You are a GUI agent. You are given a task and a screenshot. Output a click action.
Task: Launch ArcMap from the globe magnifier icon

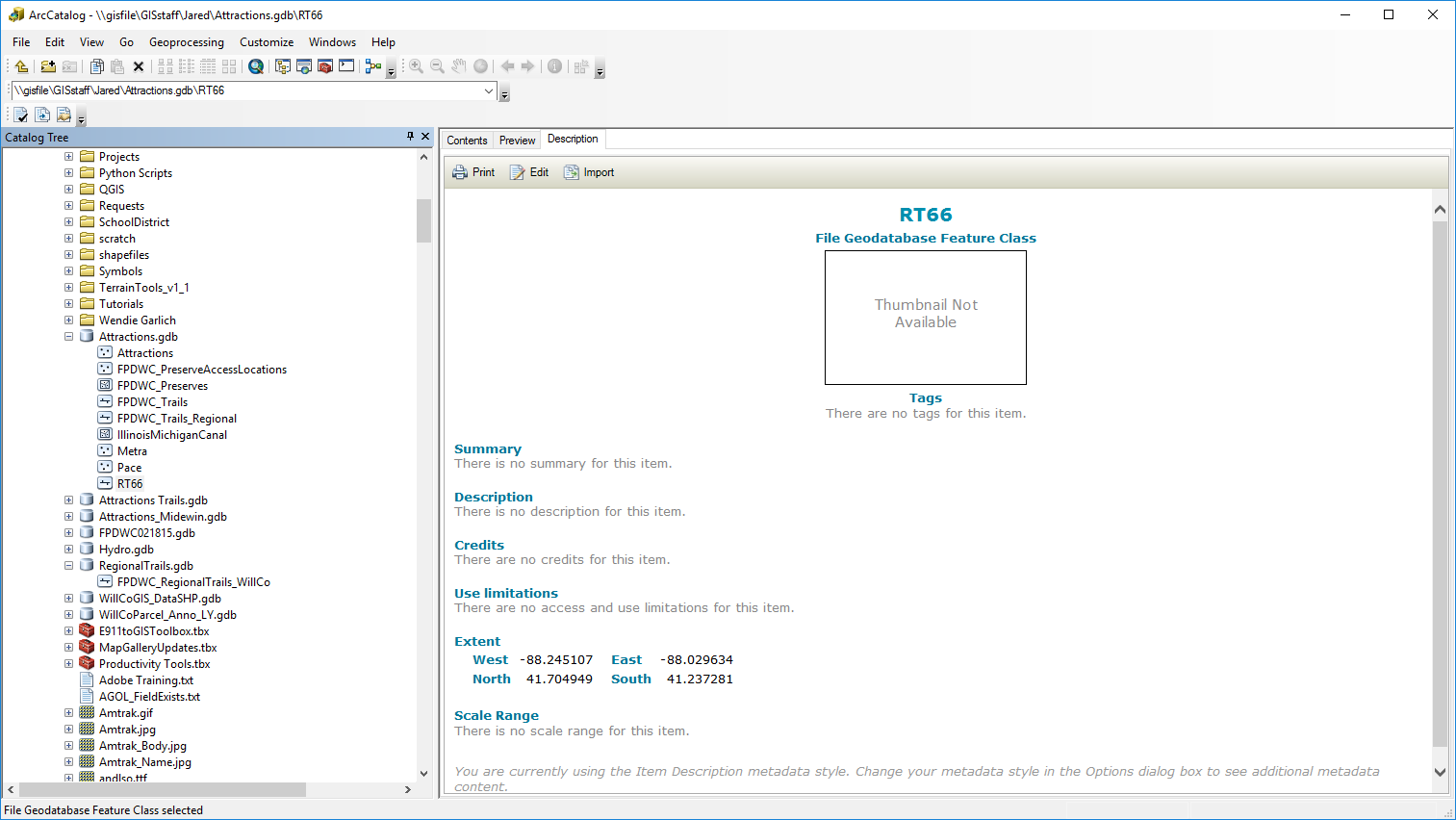click(256, 66)
